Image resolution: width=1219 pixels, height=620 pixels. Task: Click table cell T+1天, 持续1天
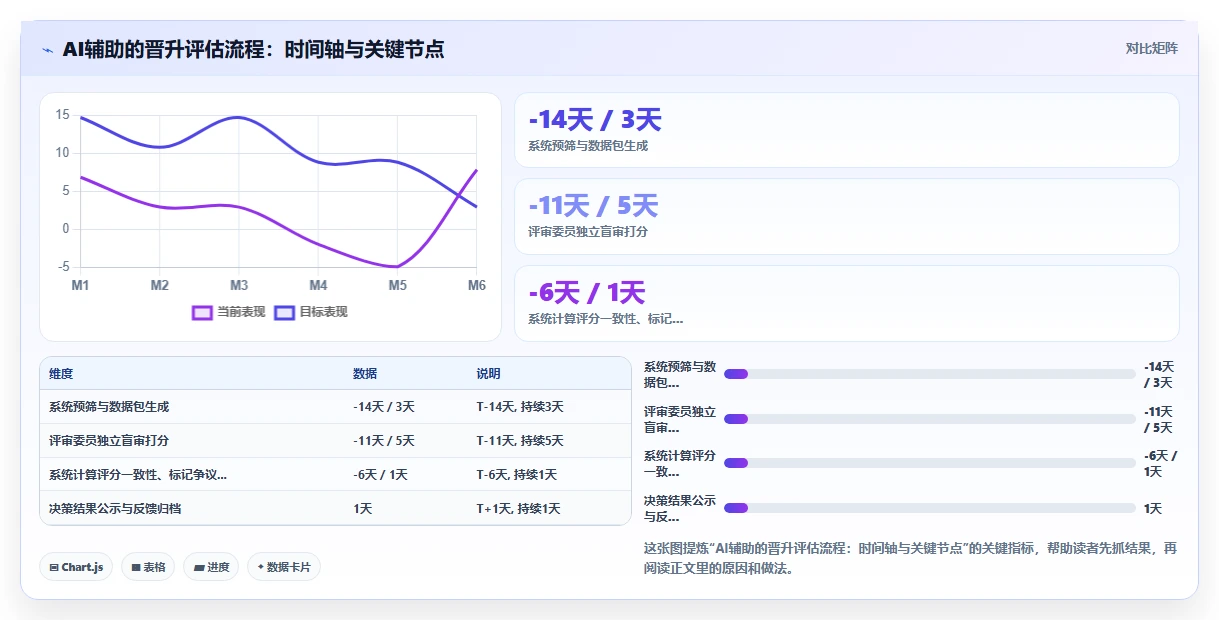[518, 509]
